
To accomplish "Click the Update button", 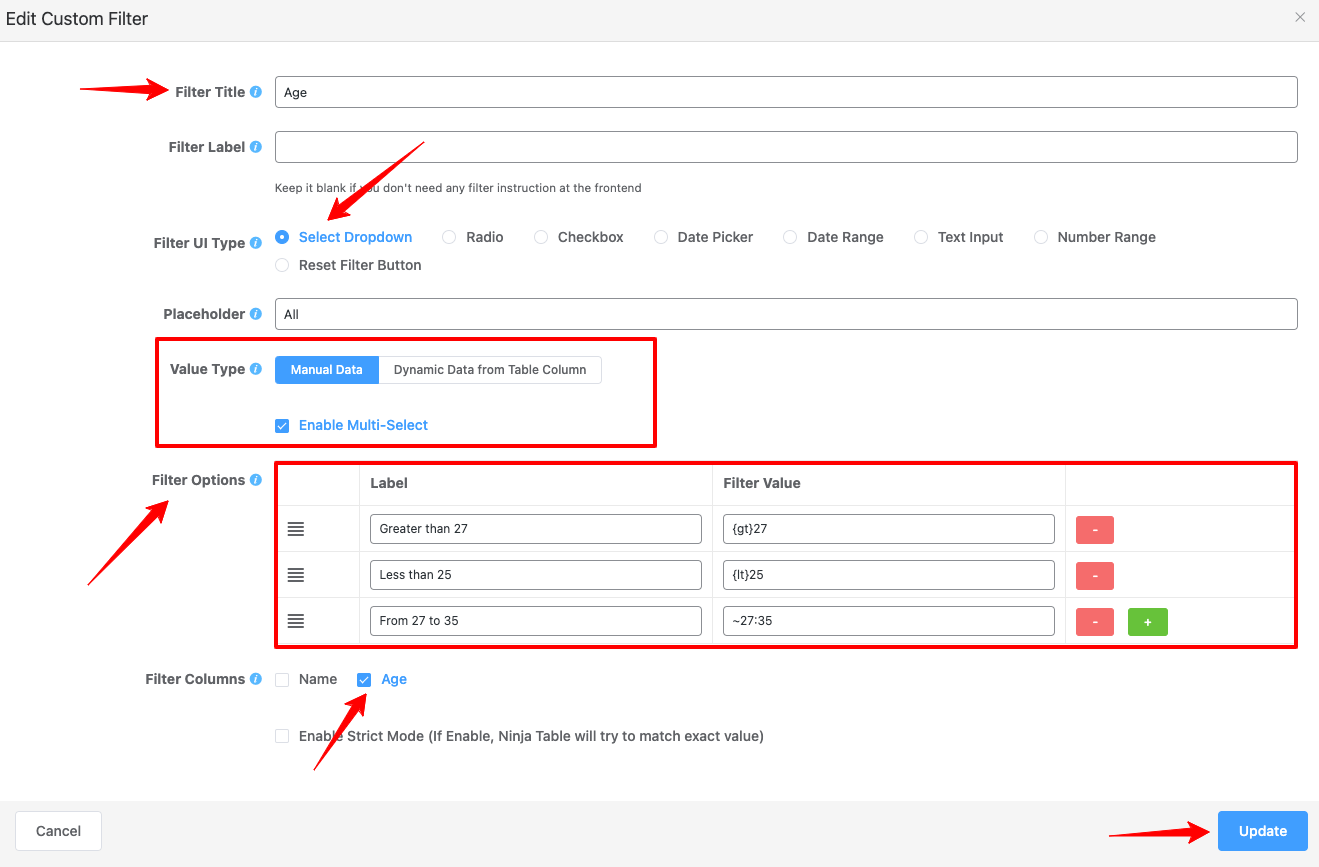I will [1263, 831].
